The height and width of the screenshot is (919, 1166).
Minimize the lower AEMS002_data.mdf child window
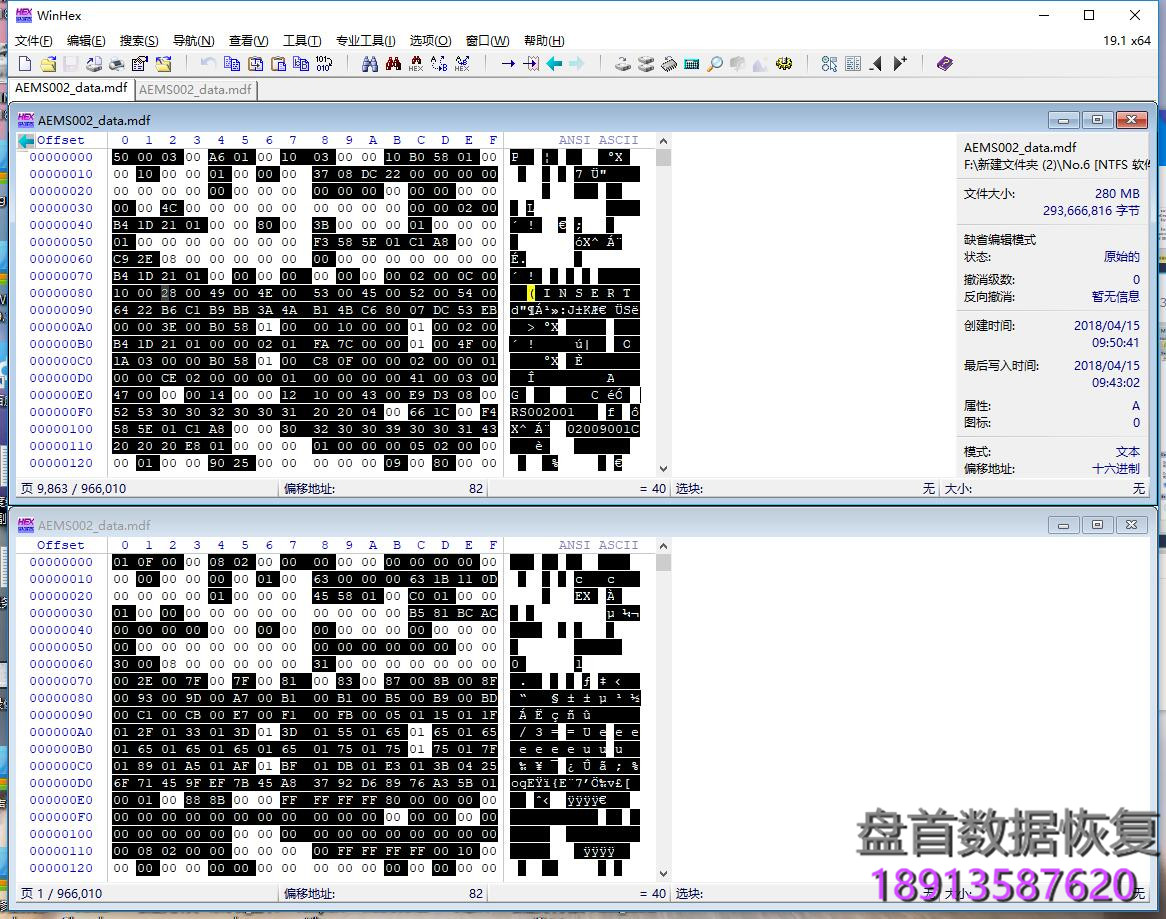pos(1063,525)
